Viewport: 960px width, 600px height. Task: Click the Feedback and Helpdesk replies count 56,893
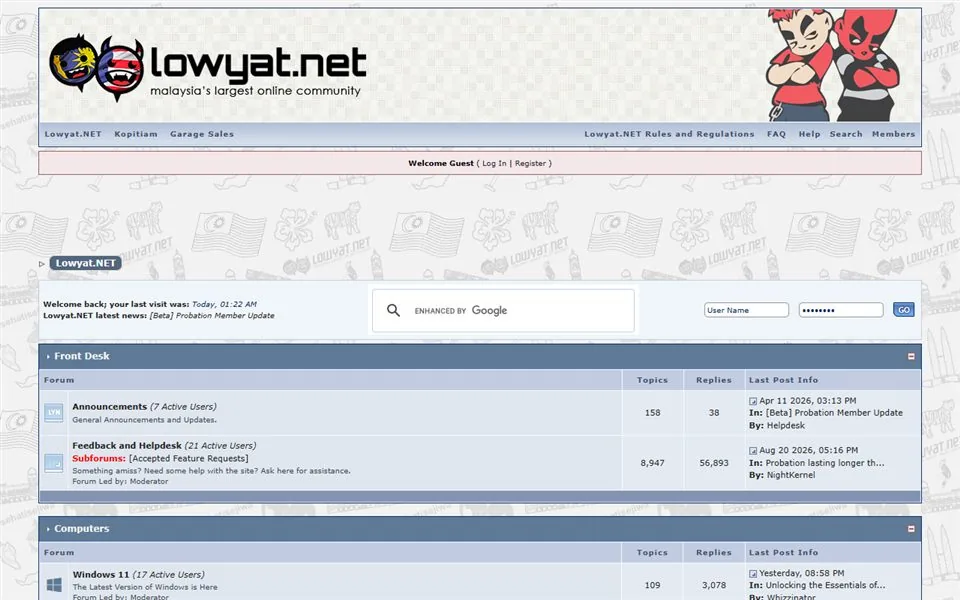pyautogui.click(x=714, y=463)
